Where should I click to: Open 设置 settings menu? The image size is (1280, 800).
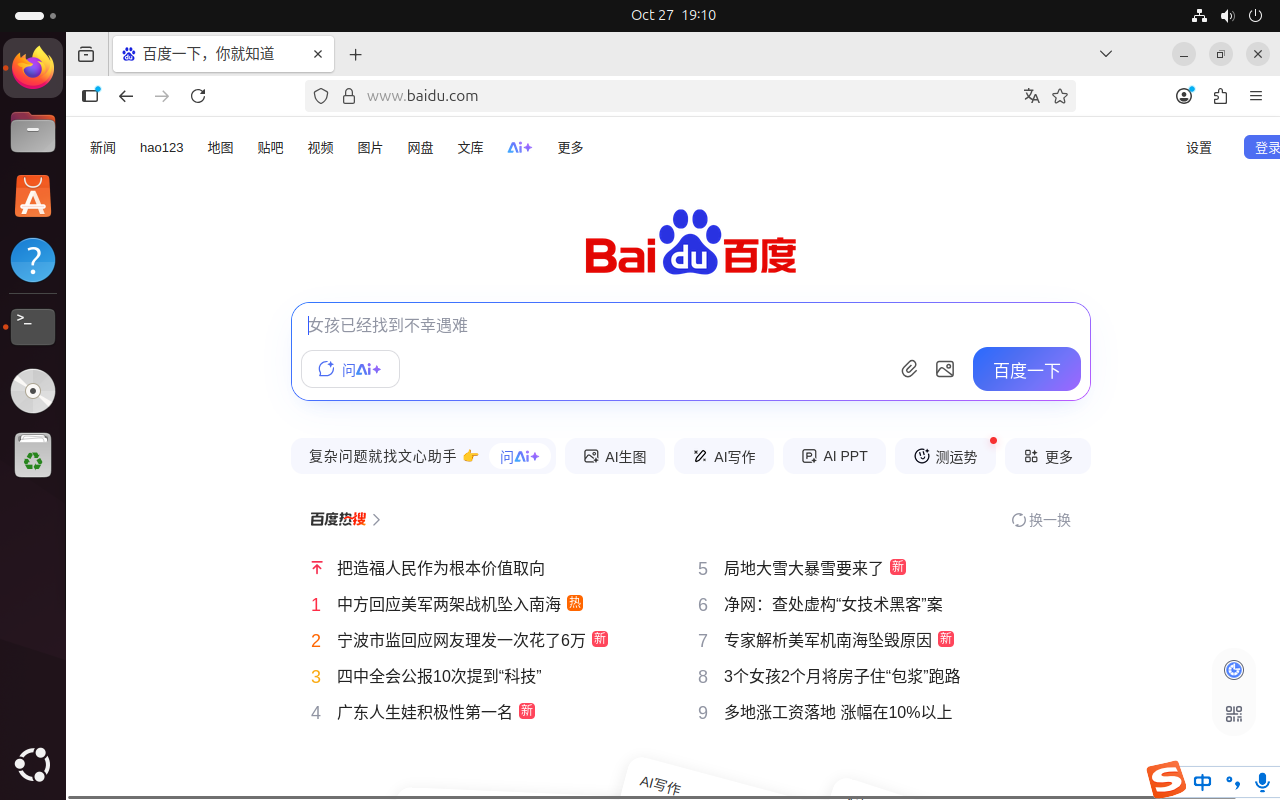click(1199, 148)
